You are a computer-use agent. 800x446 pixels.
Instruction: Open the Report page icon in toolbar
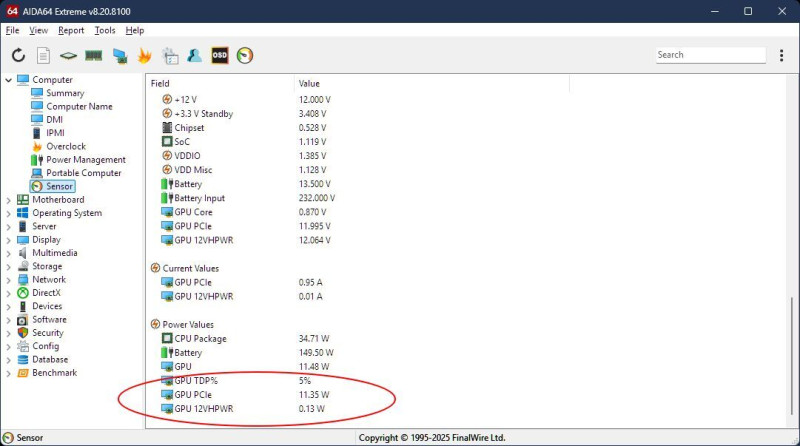pyautogui.click(x=43, y=55)
